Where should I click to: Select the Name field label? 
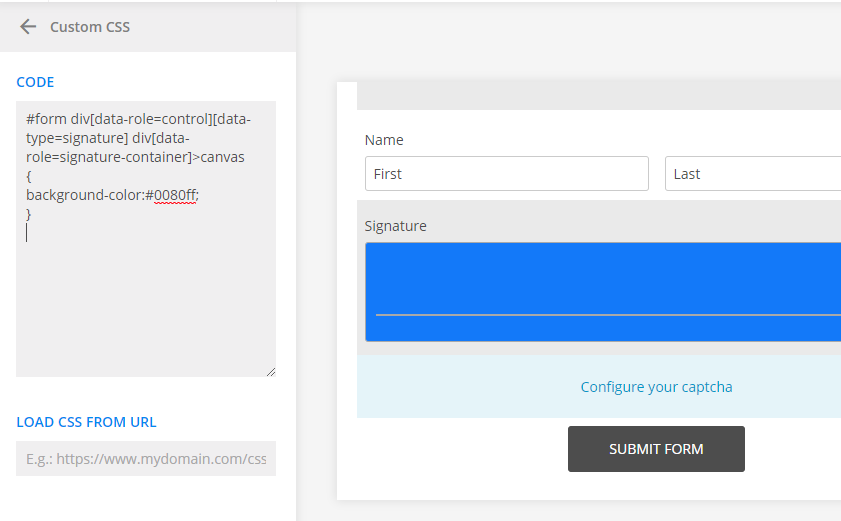[384, 140]
